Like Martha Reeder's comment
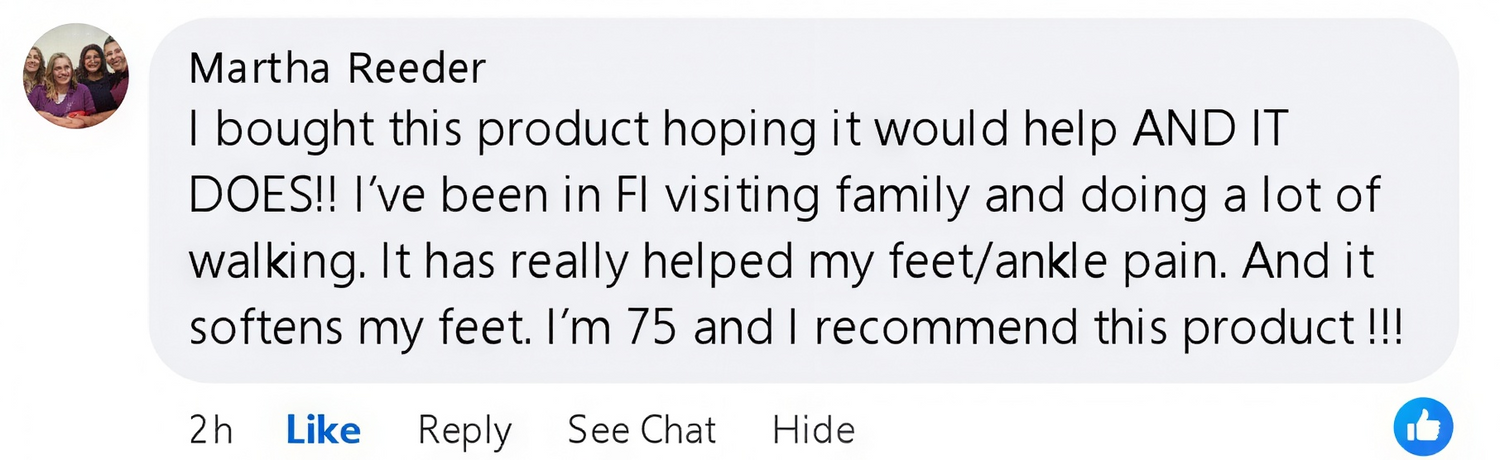The height and width of the screenshot is (460, 1500). (x=323, y=430)
